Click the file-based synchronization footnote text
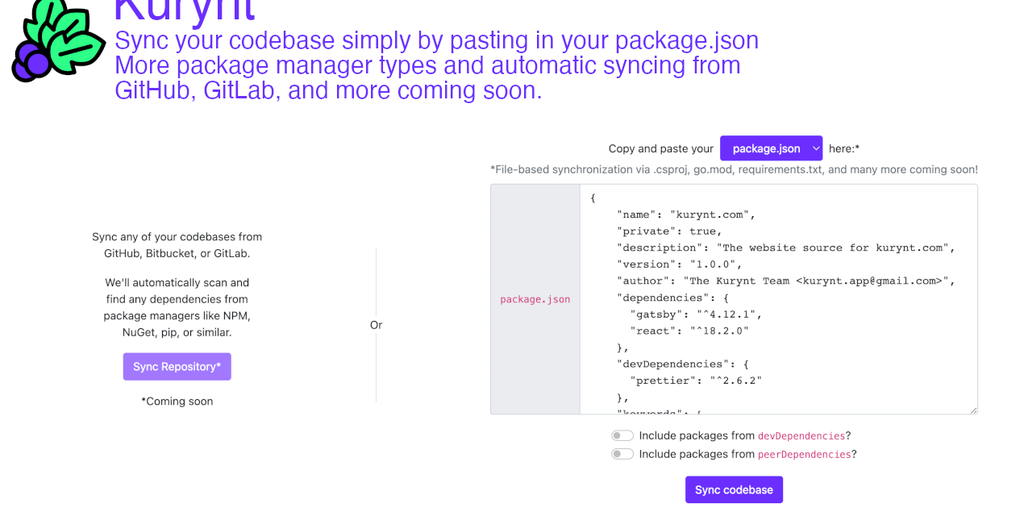The width and height of the screenshot is (1024, 512). 734,170
